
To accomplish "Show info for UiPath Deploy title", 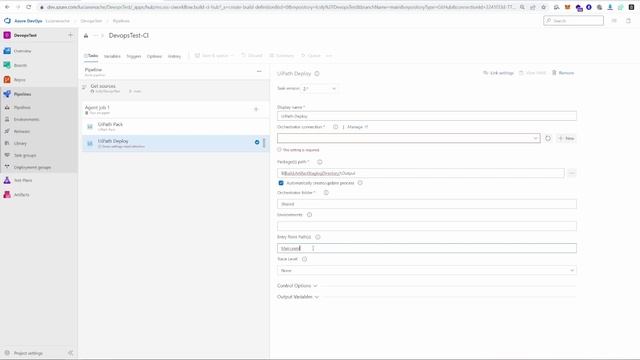I will tap(317, 73).
